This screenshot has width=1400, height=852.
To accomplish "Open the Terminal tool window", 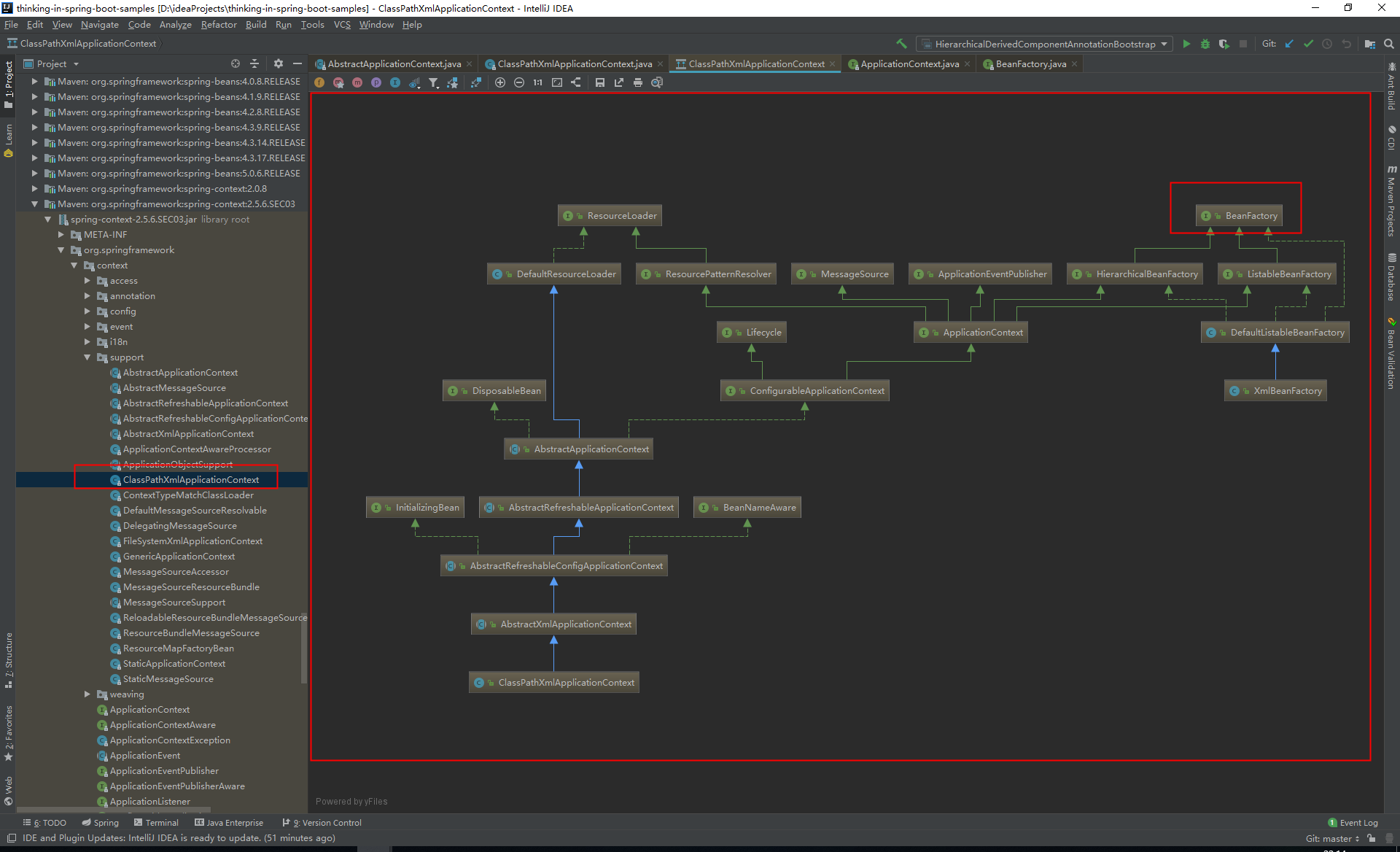I will coord(156,823).
